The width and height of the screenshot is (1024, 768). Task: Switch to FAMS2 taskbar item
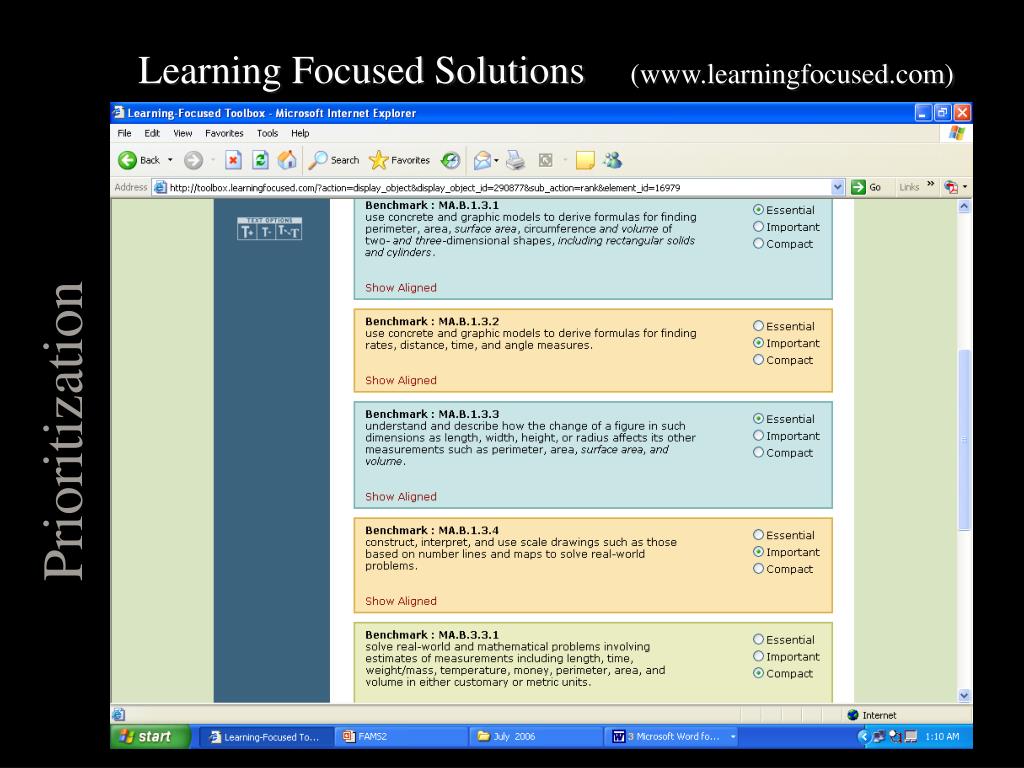click(x=401, y=737)
